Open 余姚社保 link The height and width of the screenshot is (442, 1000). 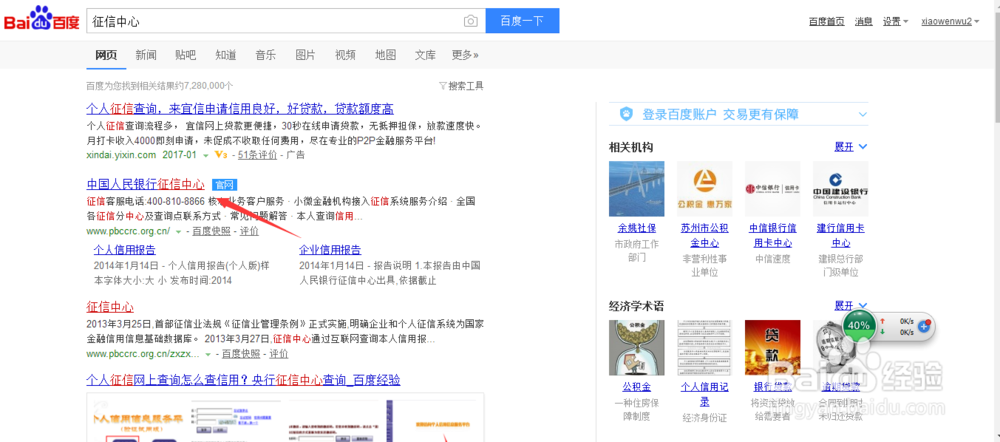[x=636, y=228]
